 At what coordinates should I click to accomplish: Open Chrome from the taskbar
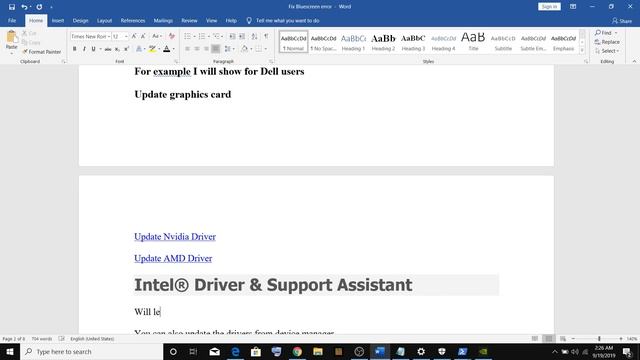tap(297, 351)
